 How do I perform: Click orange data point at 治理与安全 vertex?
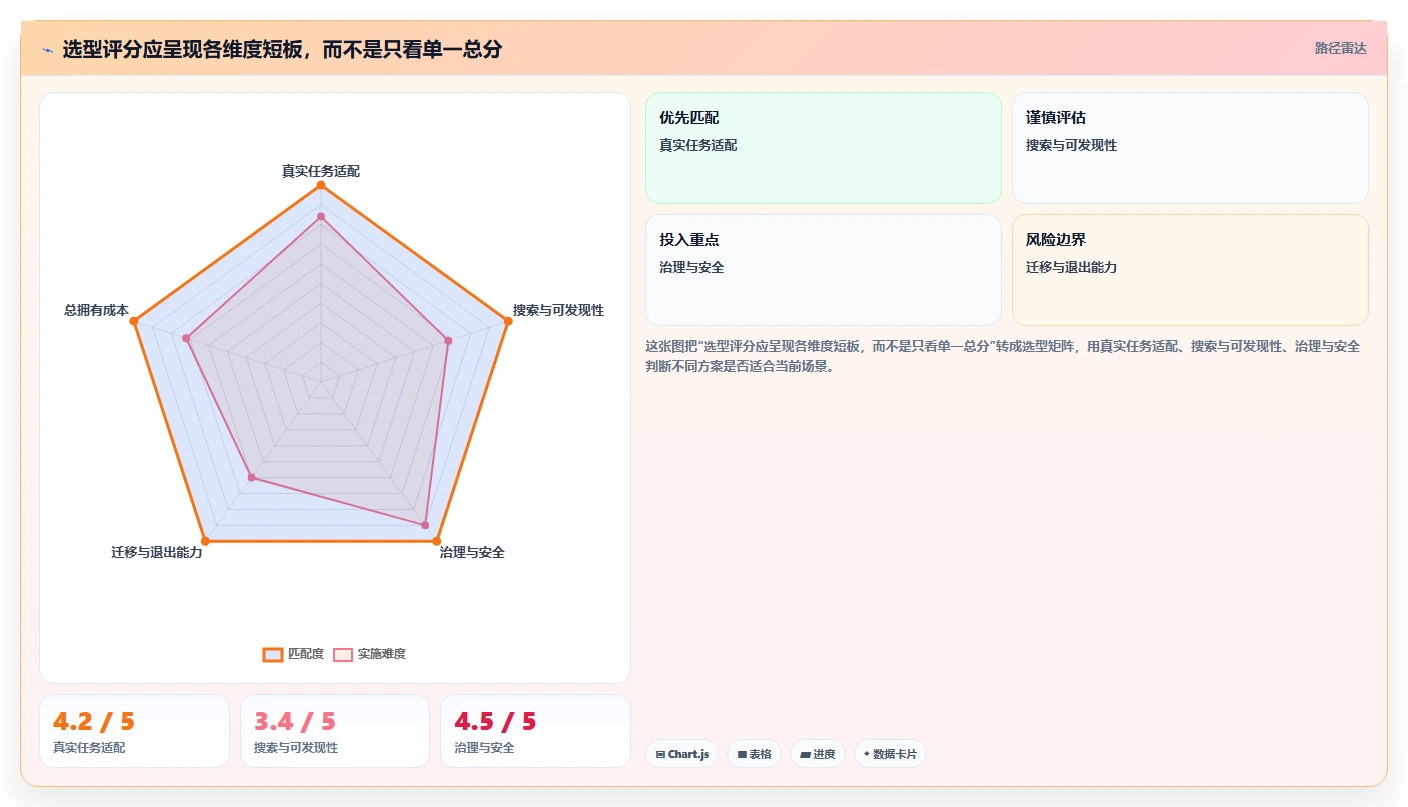[436, 541]
